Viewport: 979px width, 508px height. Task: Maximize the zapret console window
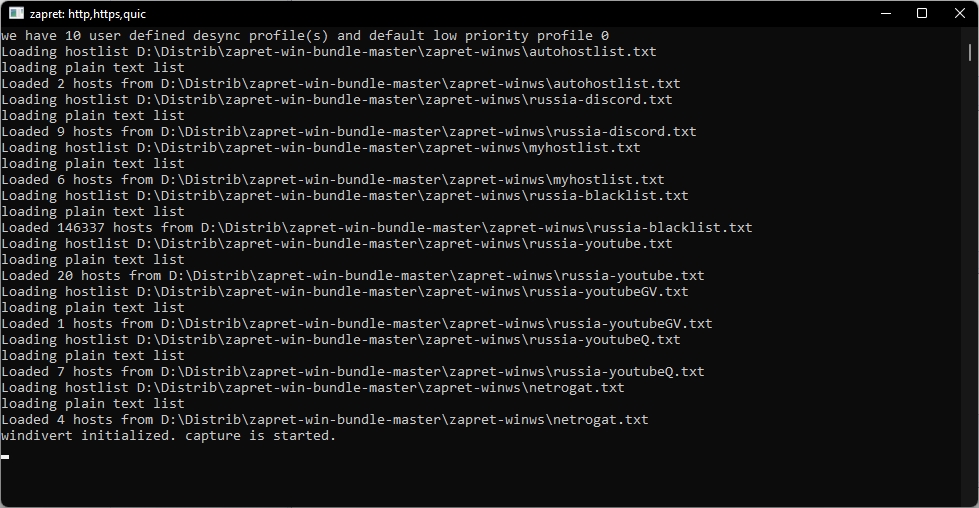[x=922, y=13]
